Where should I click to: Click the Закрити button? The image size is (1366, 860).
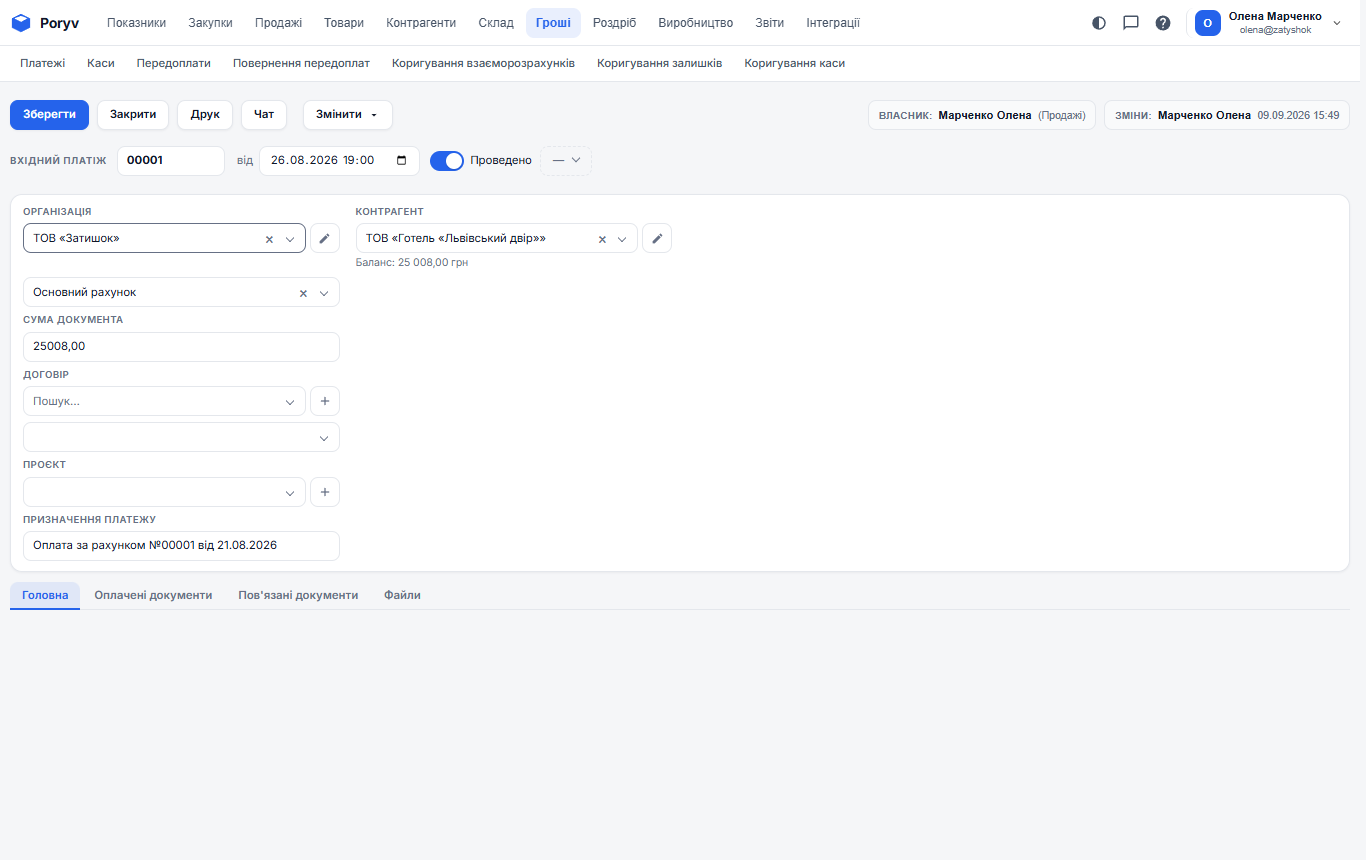click(x=133, y=115)
